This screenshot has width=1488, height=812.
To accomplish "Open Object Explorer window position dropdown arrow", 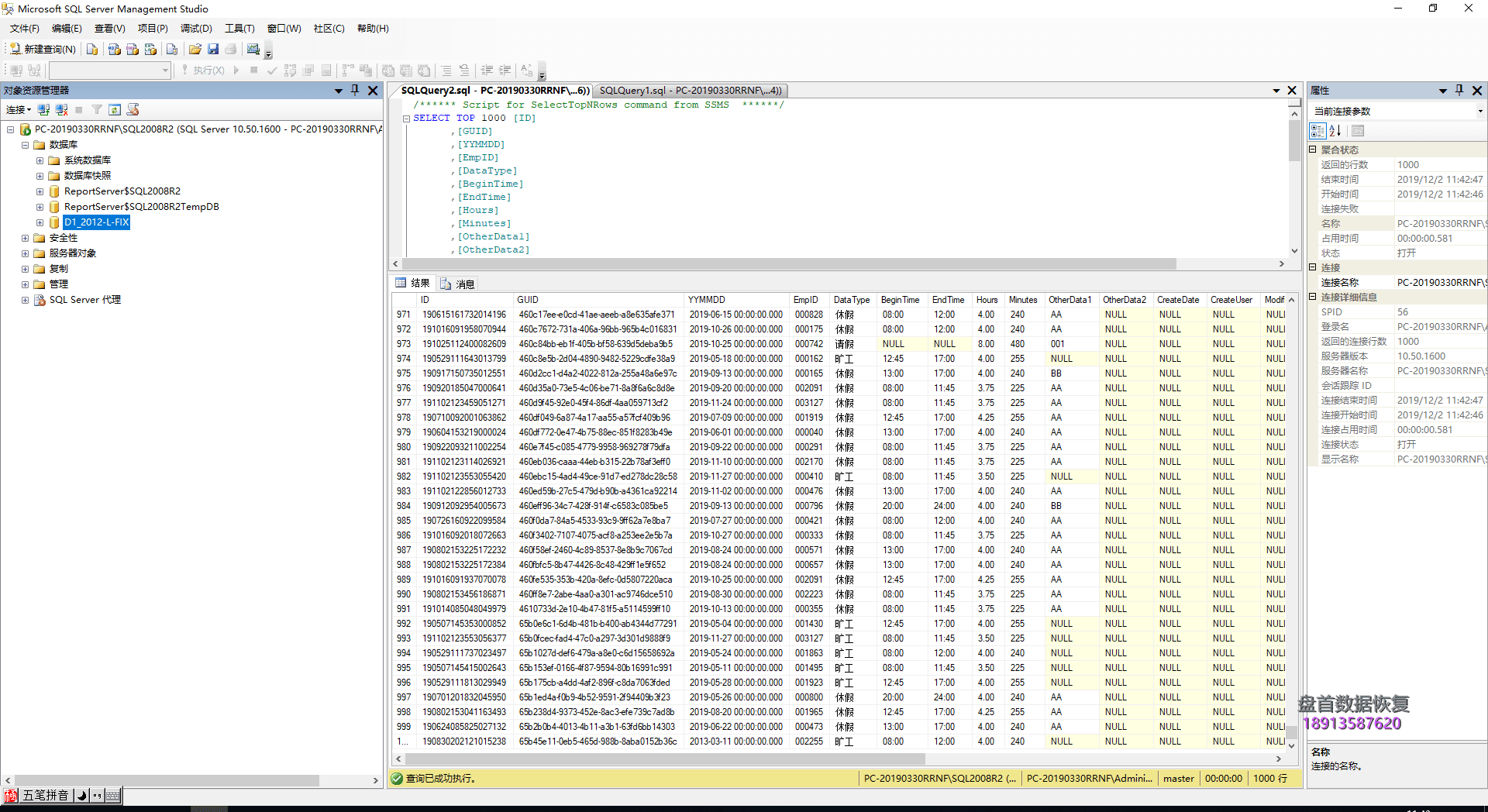I will 339,91.
